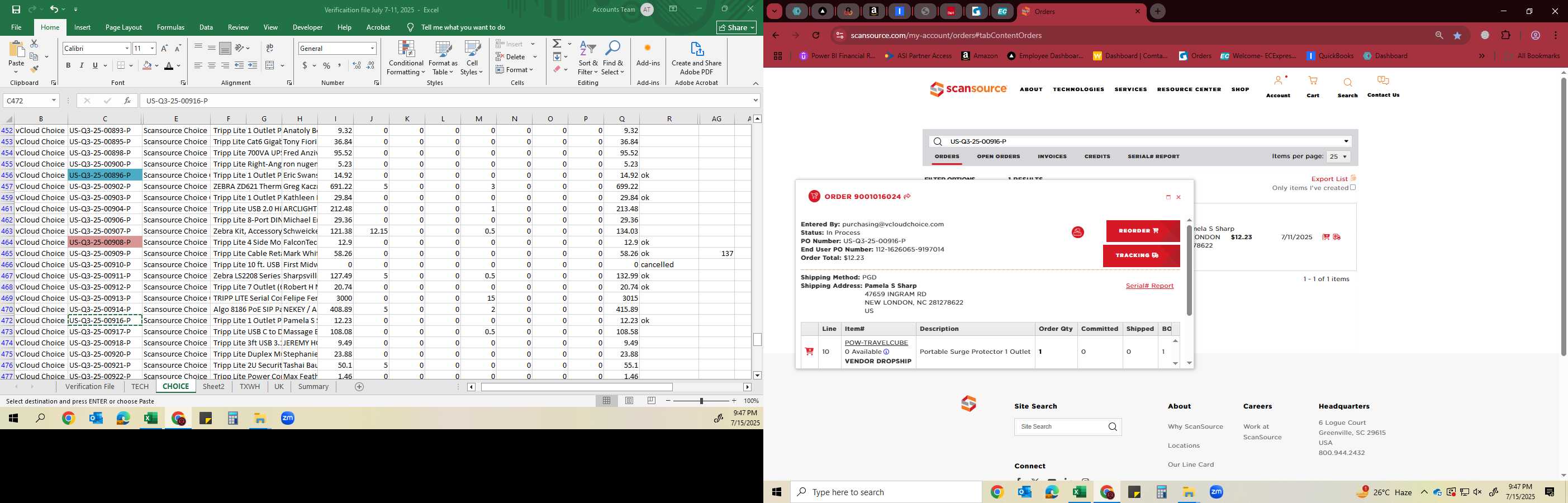Switch to Page Layout view in status bar
The height and width of the screenshot is (503, 1568).
tap(629, 401)
